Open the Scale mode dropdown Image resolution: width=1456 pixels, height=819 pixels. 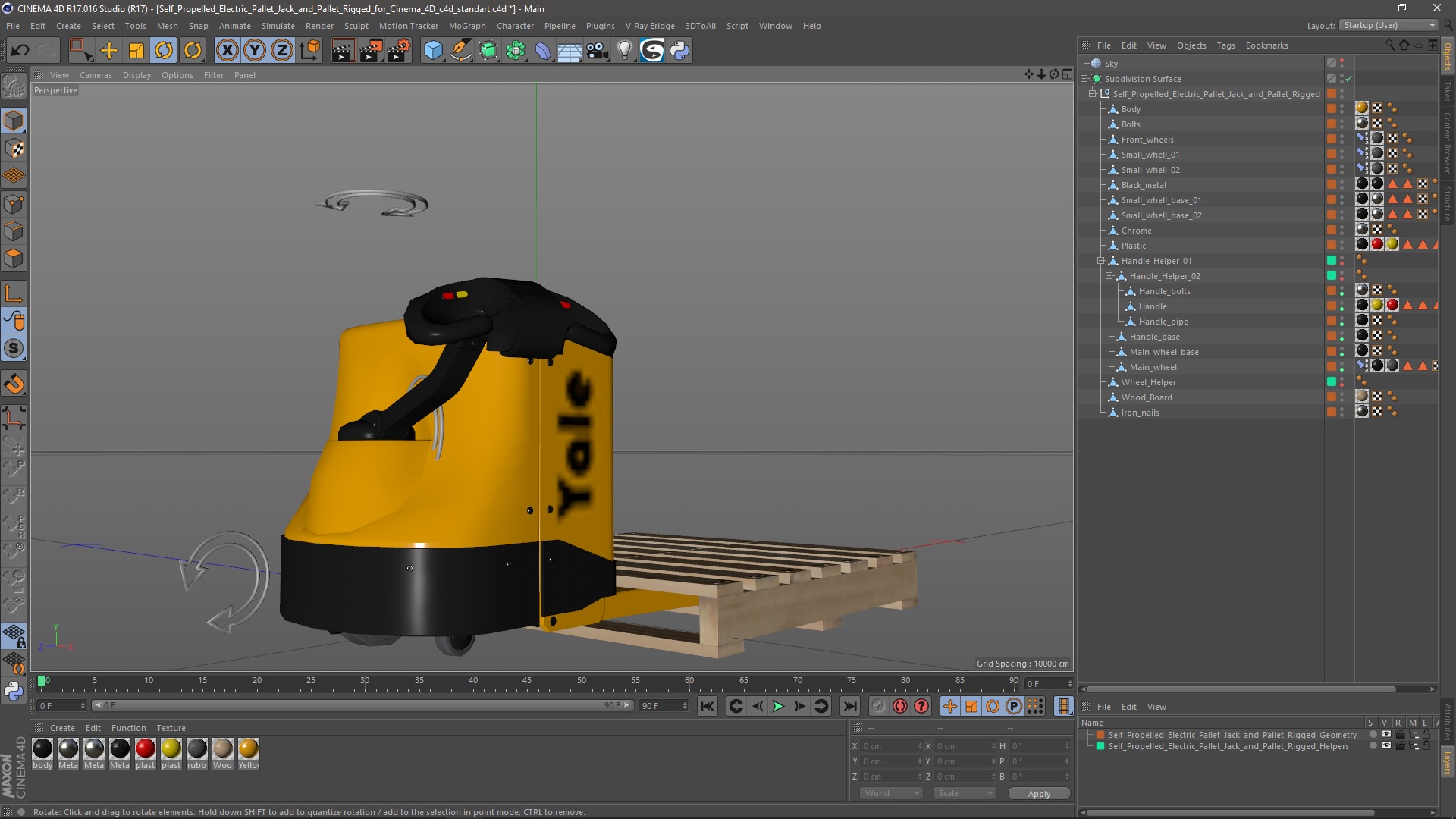(964, 793)
